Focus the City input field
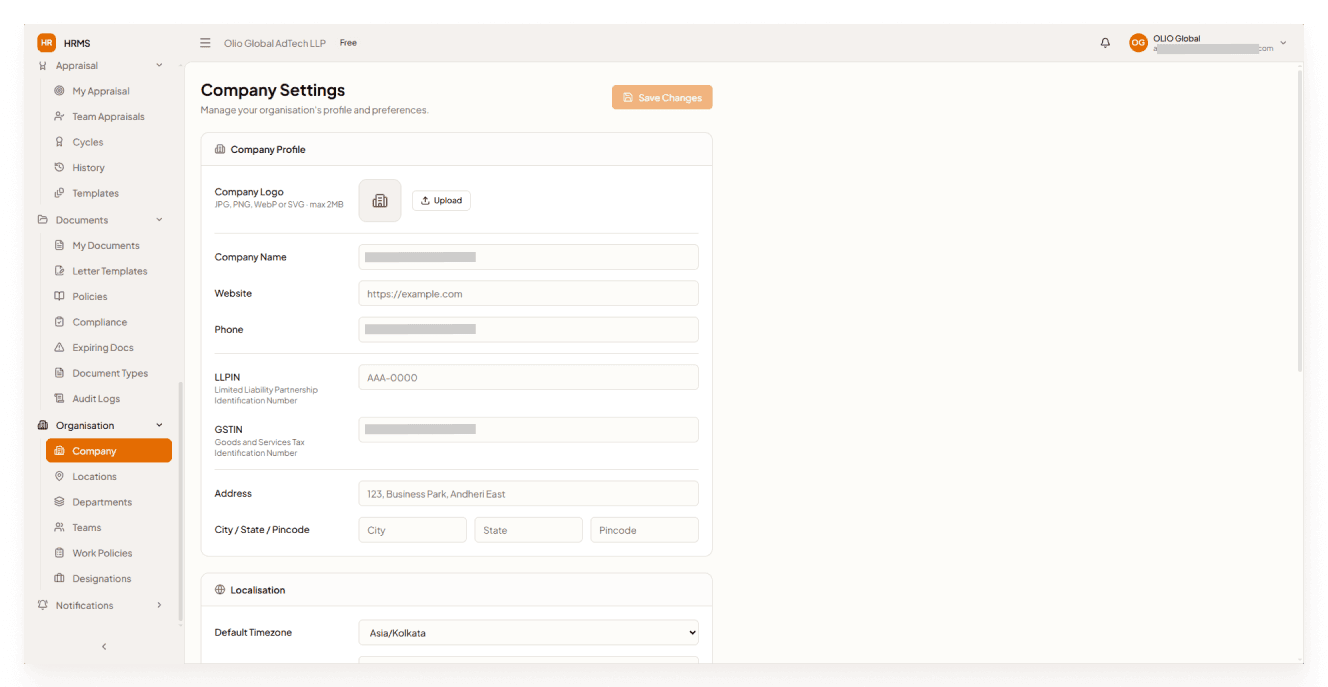1328x687 pixels. click(413, 530)
